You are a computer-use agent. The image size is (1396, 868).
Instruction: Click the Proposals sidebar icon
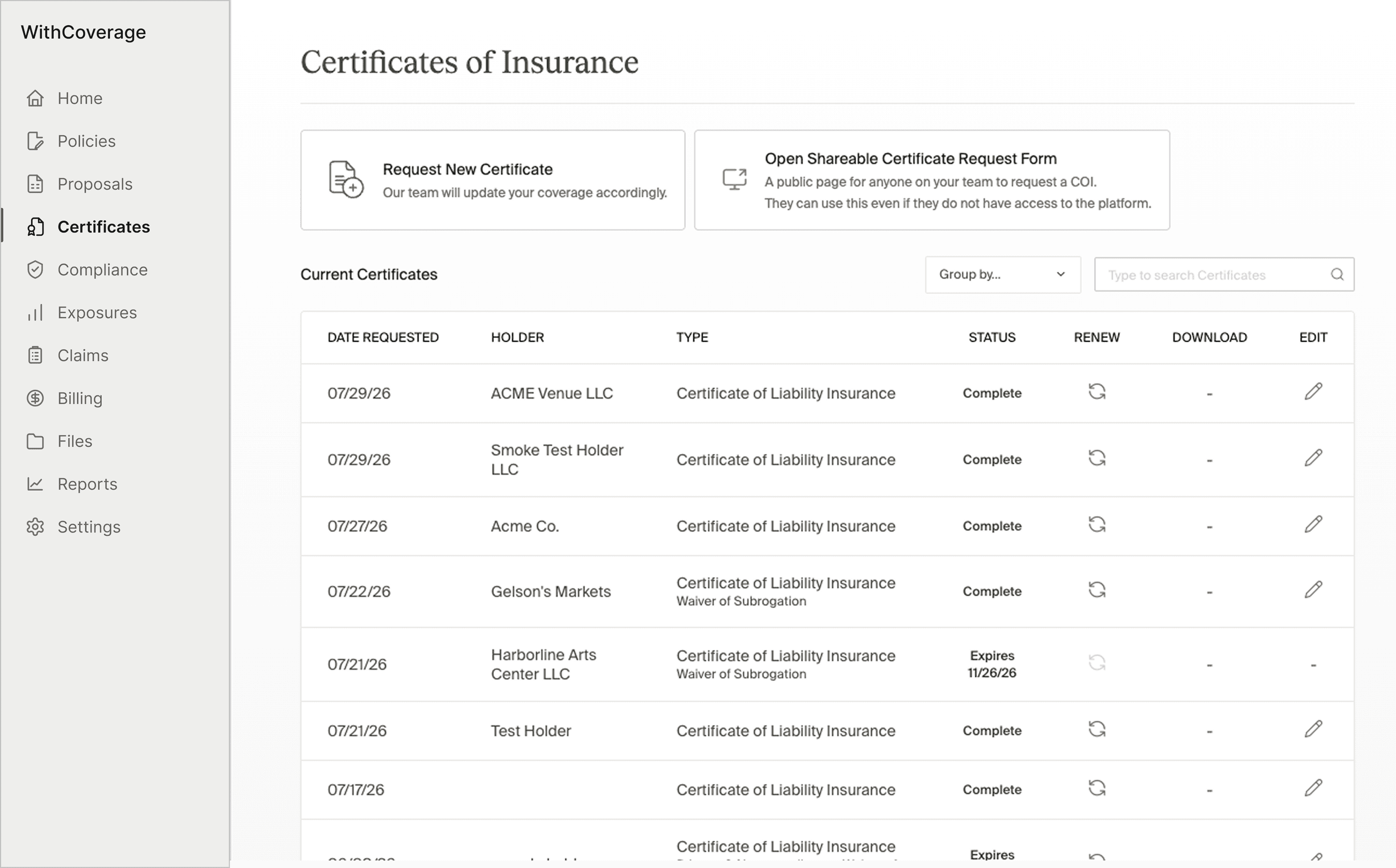pos(35,184)
